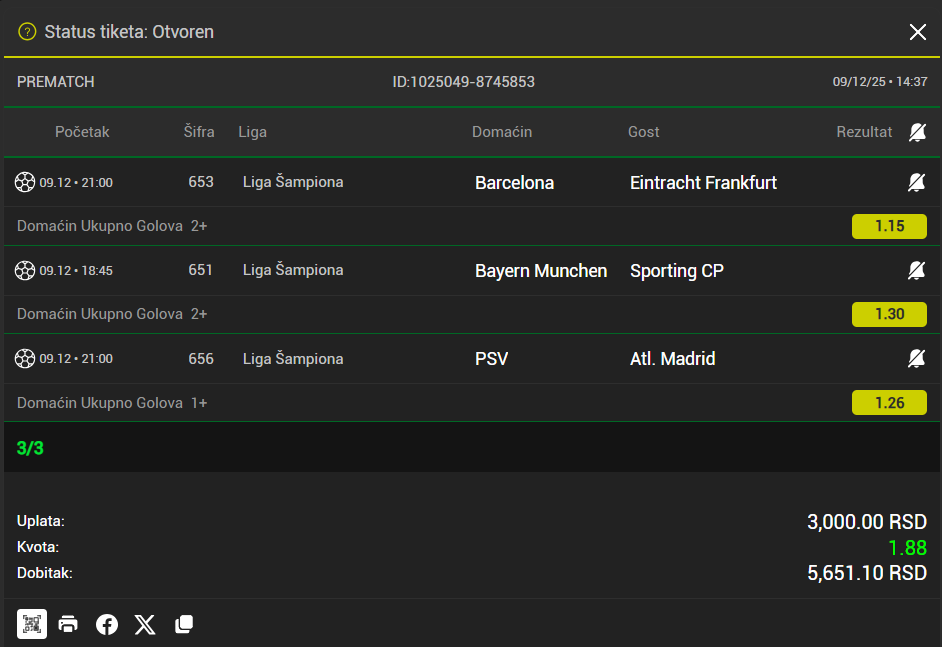Print the ticket
942x647 pixels.
[68, 624]
